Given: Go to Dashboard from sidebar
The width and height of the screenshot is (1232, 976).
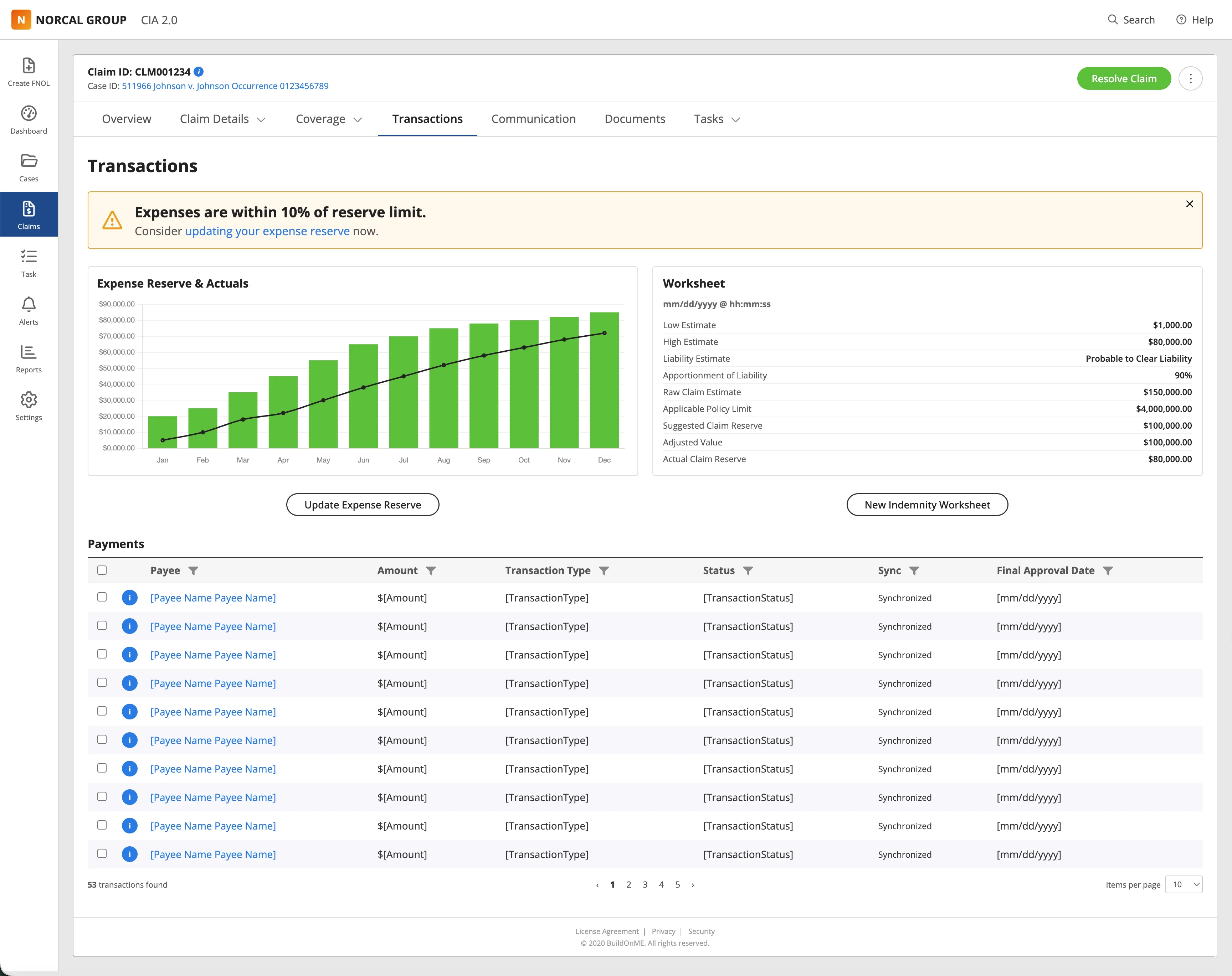Looking at the screenshot, I should coord(29,120).
